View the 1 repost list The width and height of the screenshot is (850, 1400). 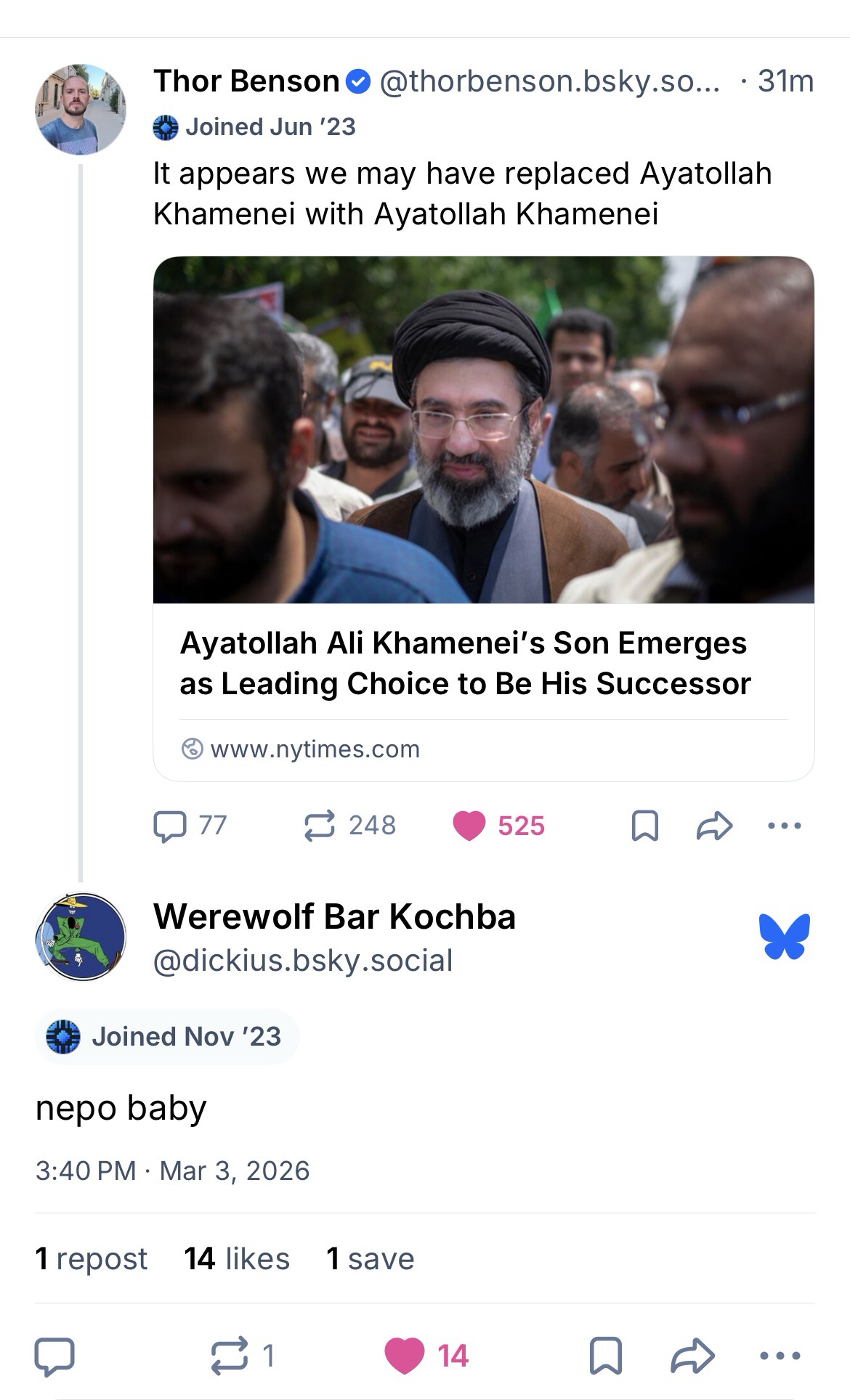[x=92, y=1258]
